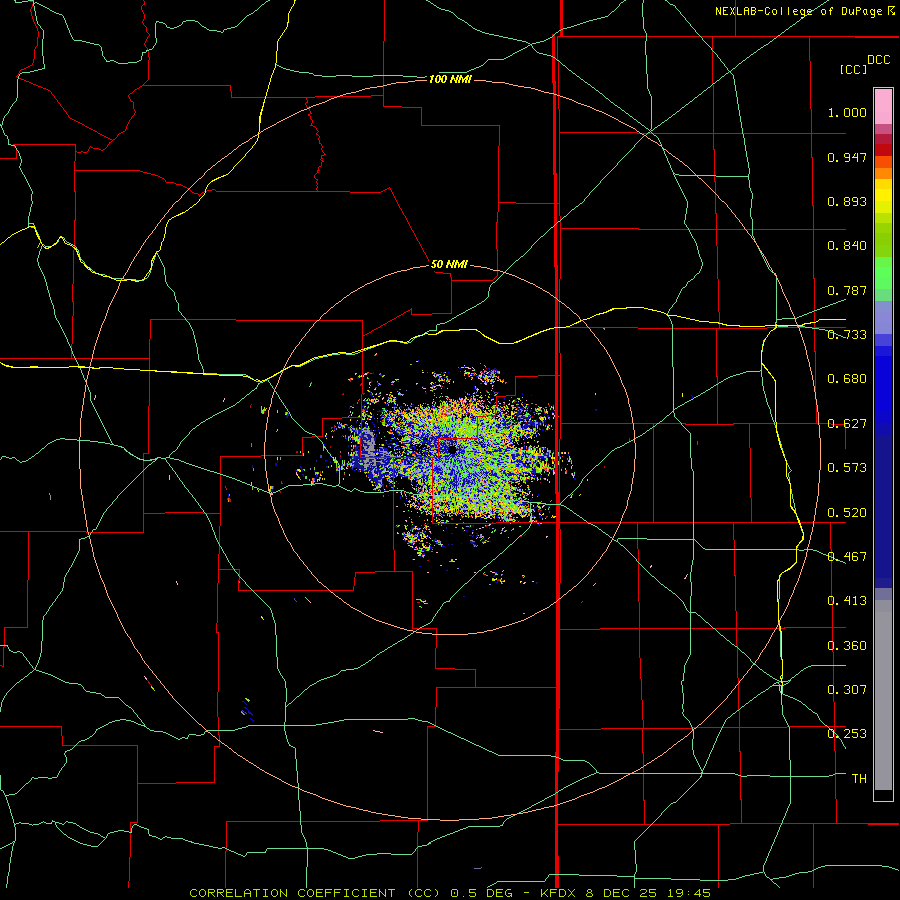Select the 0.733 scale value
900x900 pixels.
pyautogui.click(x=847, y=335)
